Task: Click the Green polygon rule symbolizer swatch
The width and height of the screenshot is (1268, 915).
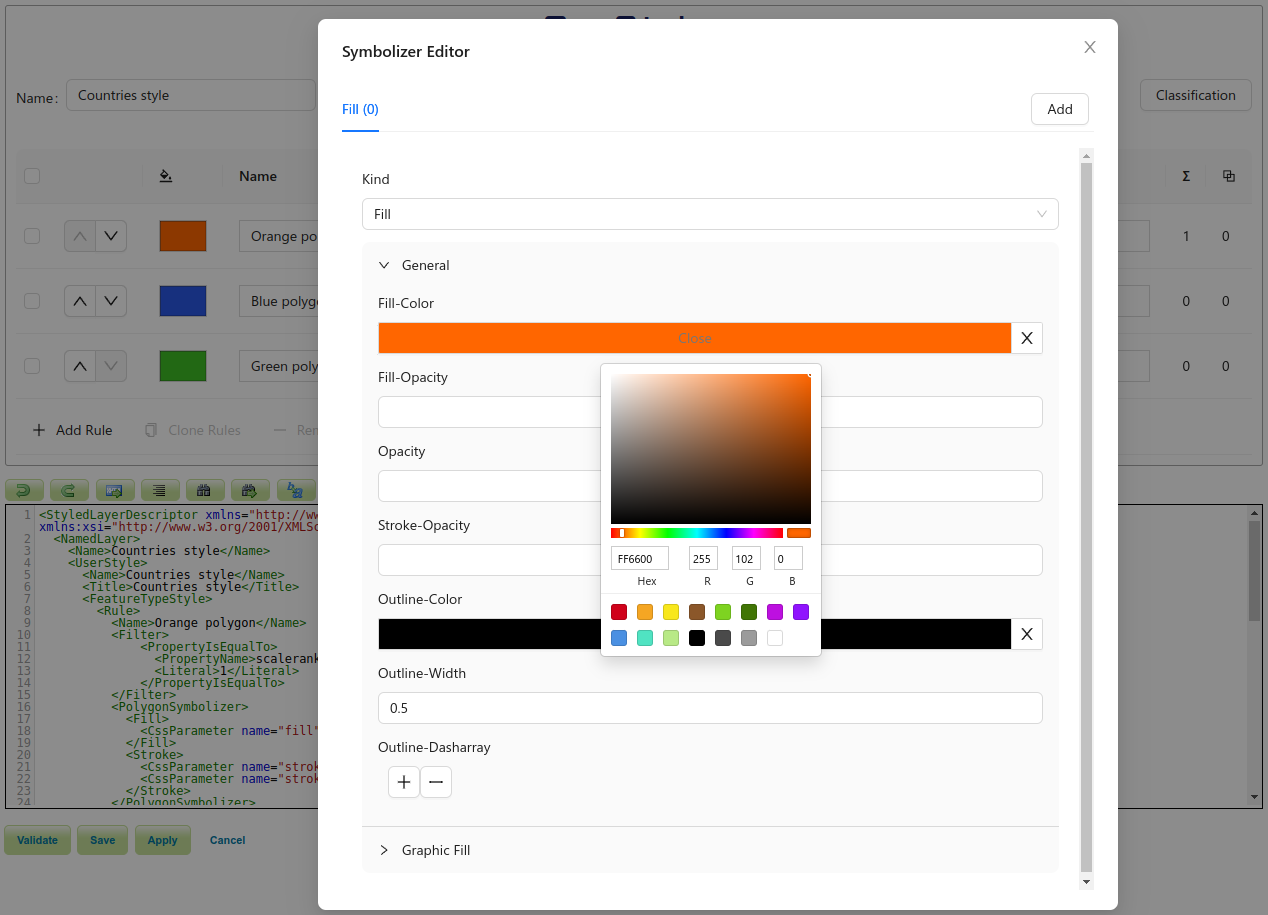Action: coord(183,366)
